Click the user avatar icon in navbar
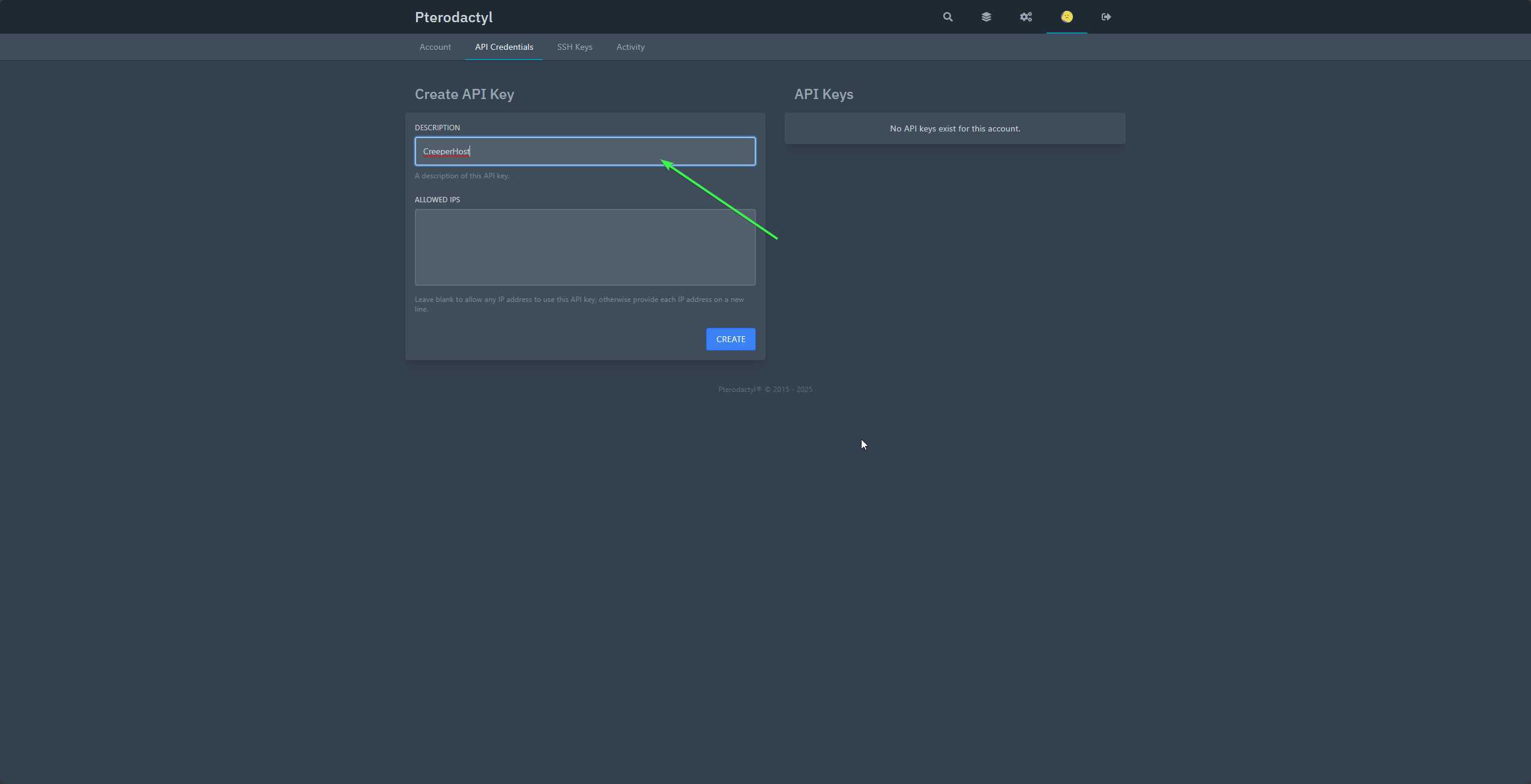Screen dimensions: 1531x784 tap(1066, 16)
